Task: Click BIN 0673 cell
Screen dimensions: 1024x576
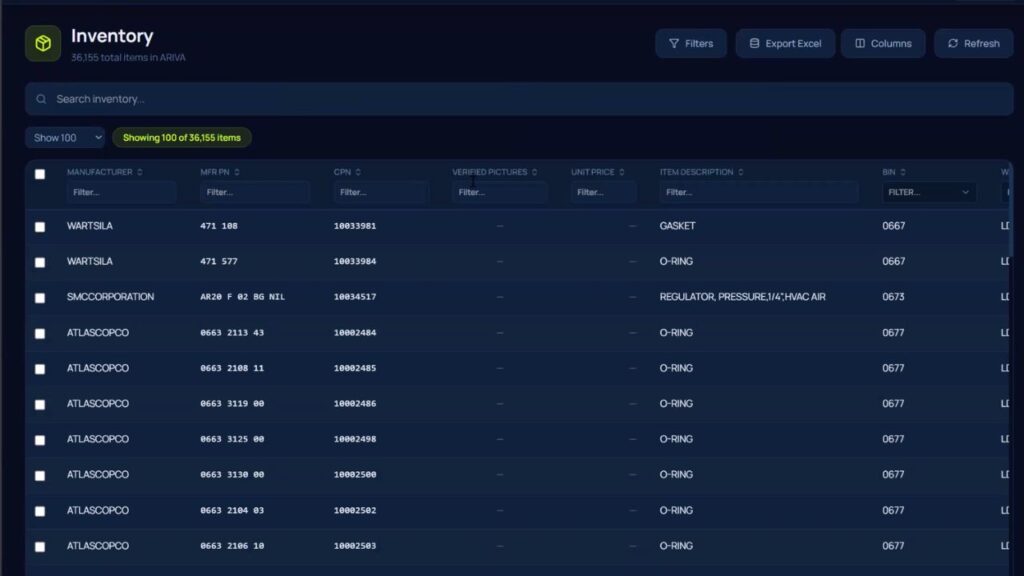Action: (x=893, y=296)
